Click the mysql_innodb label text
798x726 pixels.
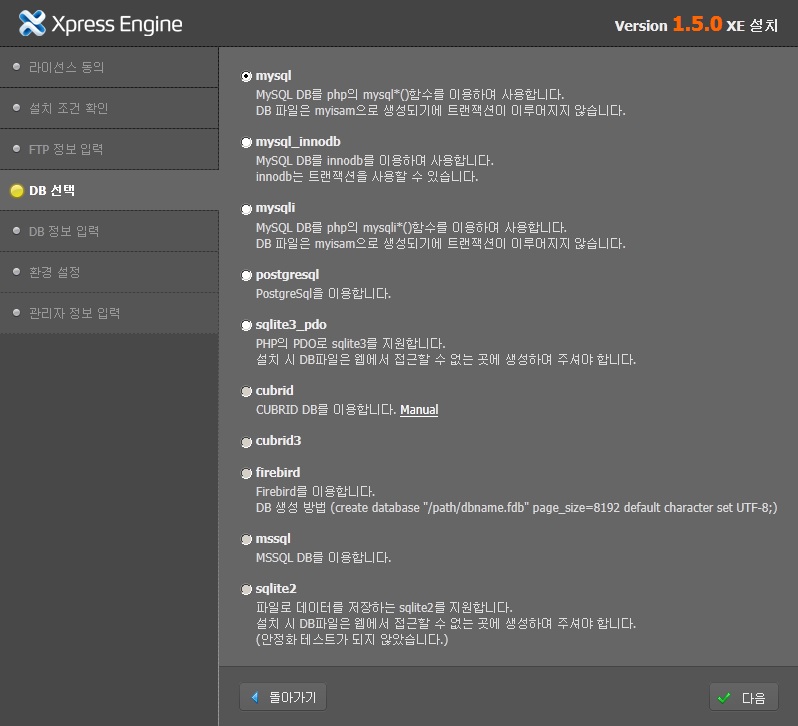tap(298, 141)
